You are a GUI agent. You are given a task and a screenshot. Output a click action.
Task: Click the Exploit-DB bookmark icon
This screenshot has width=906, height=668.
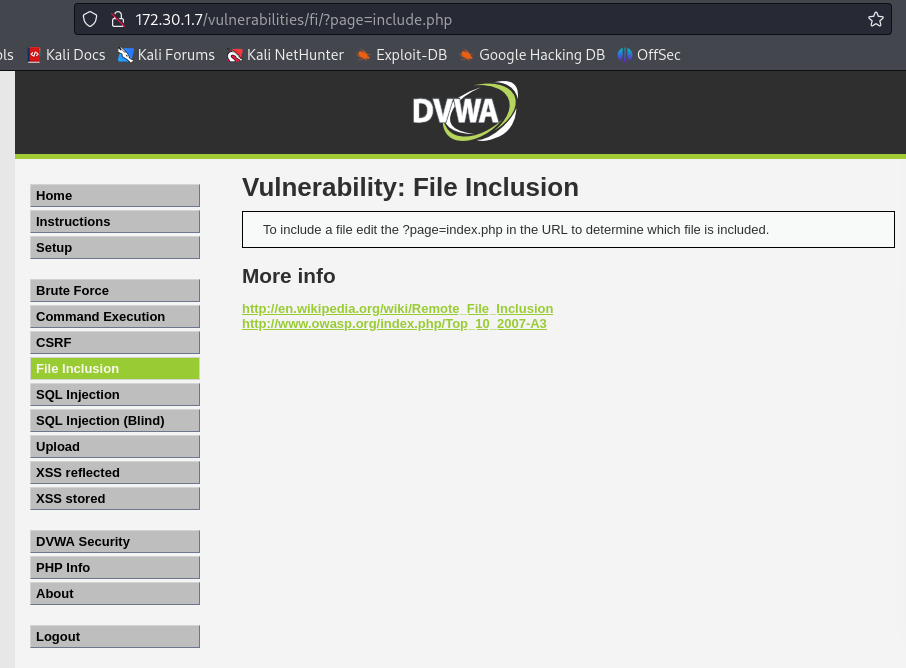[x=363, y=55]
